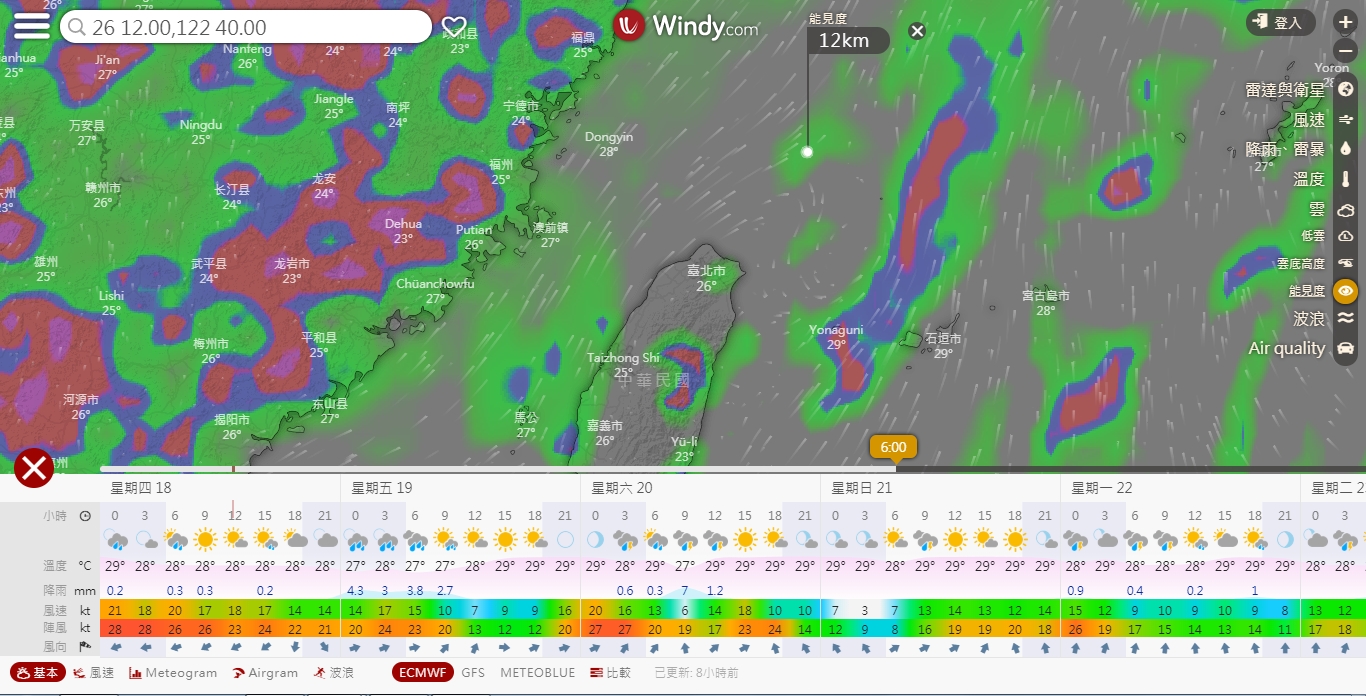Toggle the hour format clock icon
Viewport: 1366px width, 696px height.
(85, 516)
